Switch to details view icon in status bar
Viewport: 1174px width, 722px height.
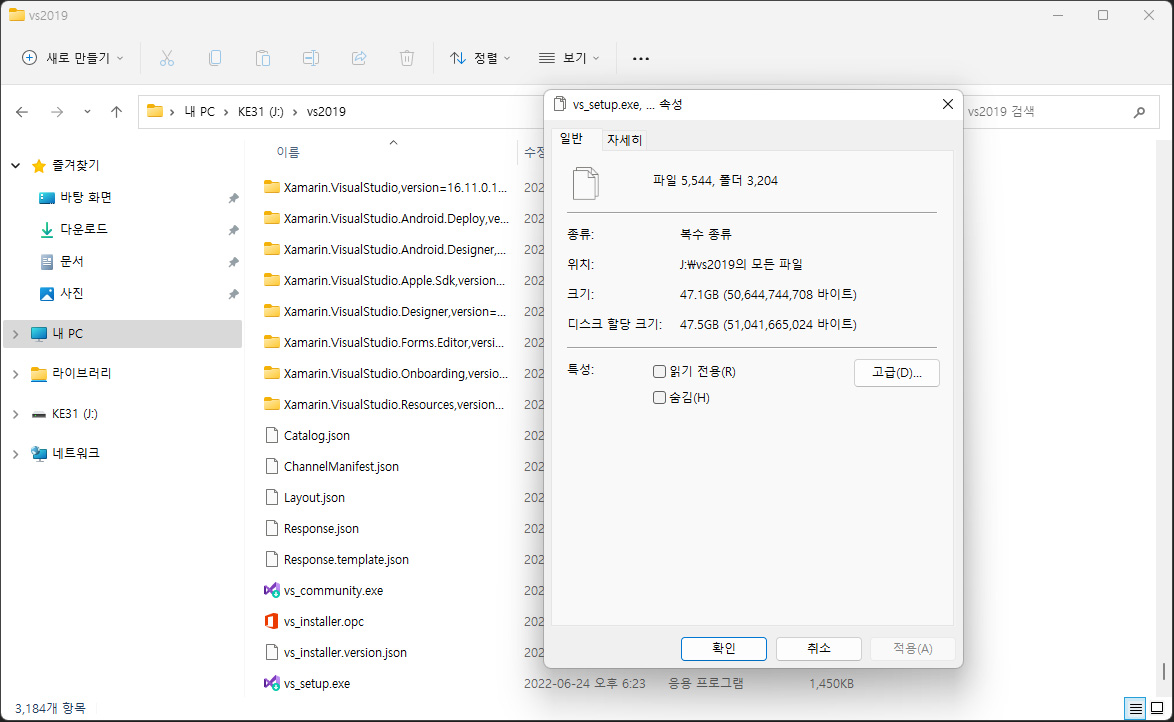point(1136,709)
